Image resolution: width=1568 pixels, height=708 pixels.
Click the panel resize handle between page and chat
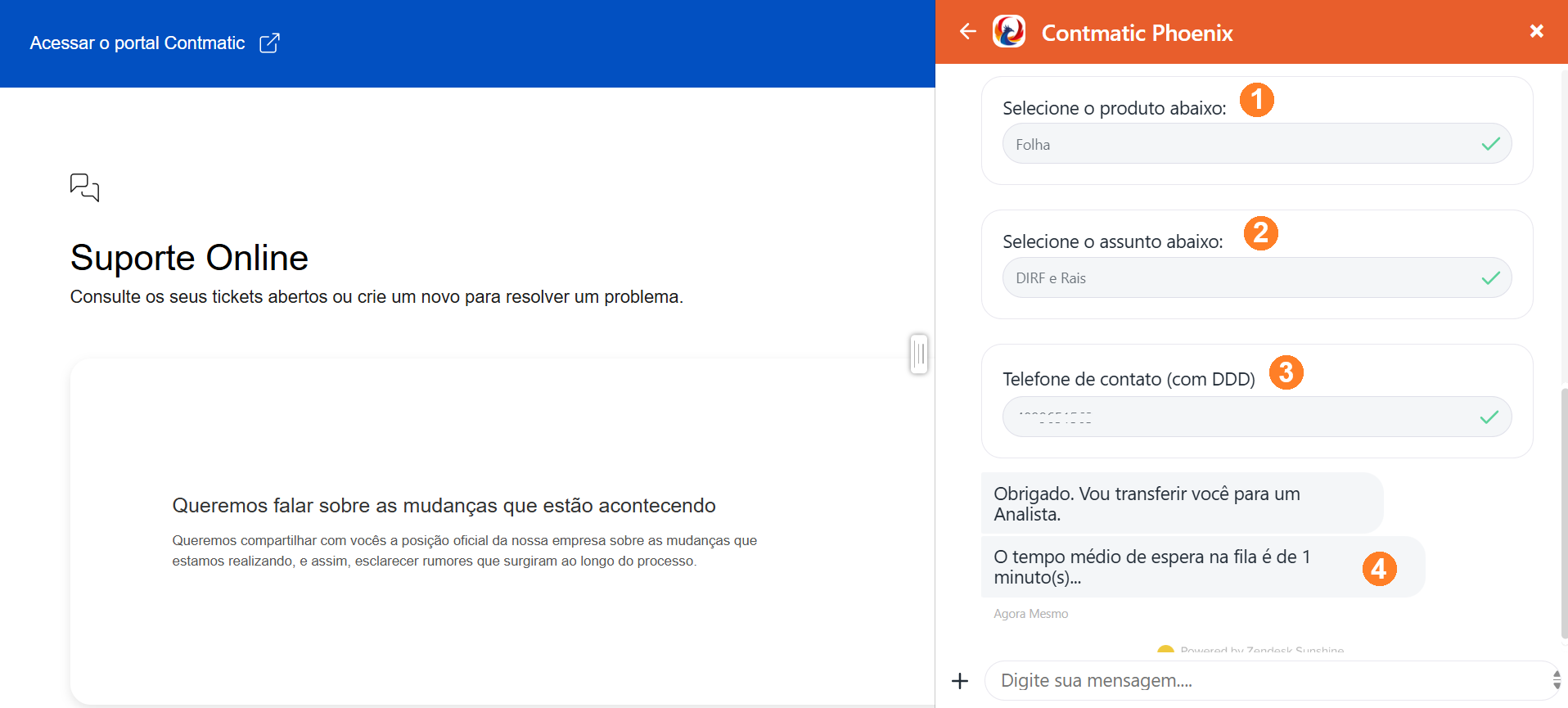pyautogui.click(x=919, y=354)
